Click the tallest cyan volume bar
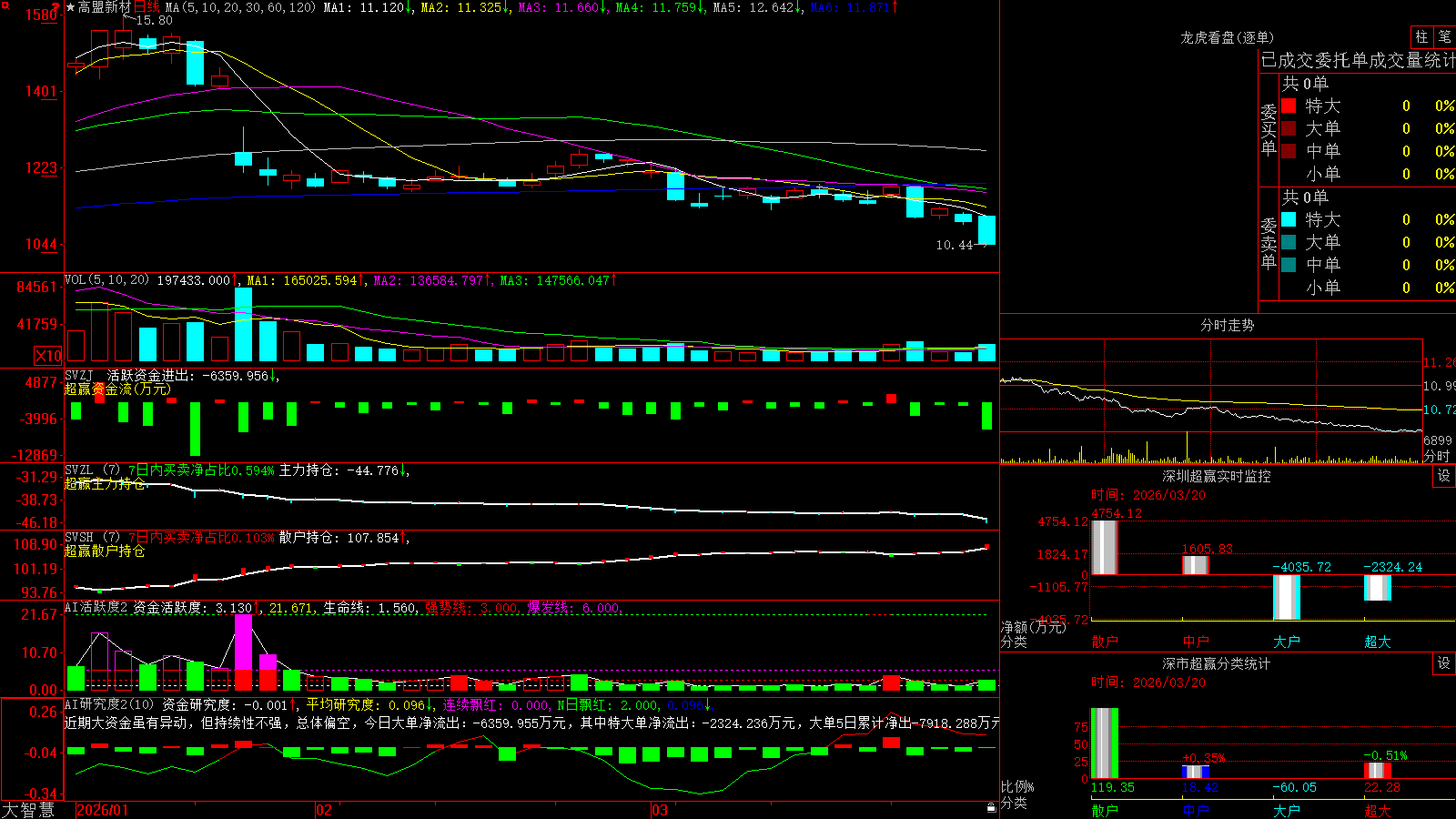 [x=243, y=325]
